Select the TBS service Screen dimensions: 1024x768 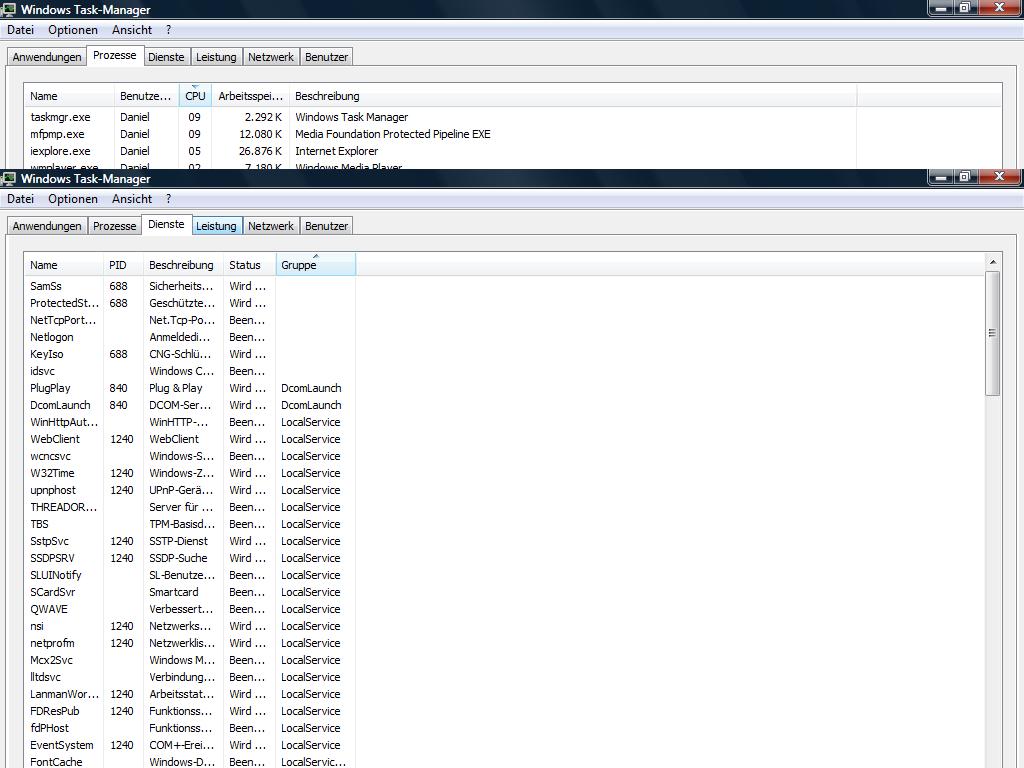click(39, 524)
